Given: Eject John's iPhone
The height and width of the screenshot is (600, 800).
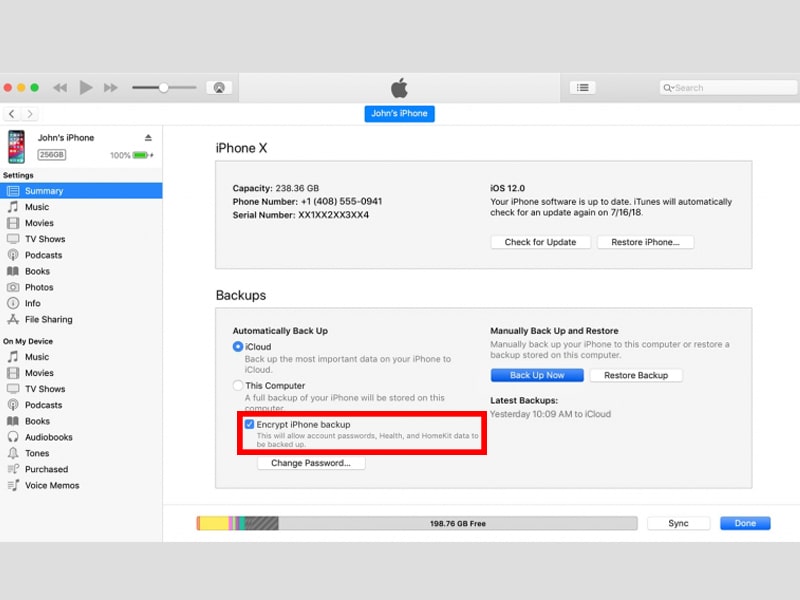Looking at the screenshot, I should [148, 138].
